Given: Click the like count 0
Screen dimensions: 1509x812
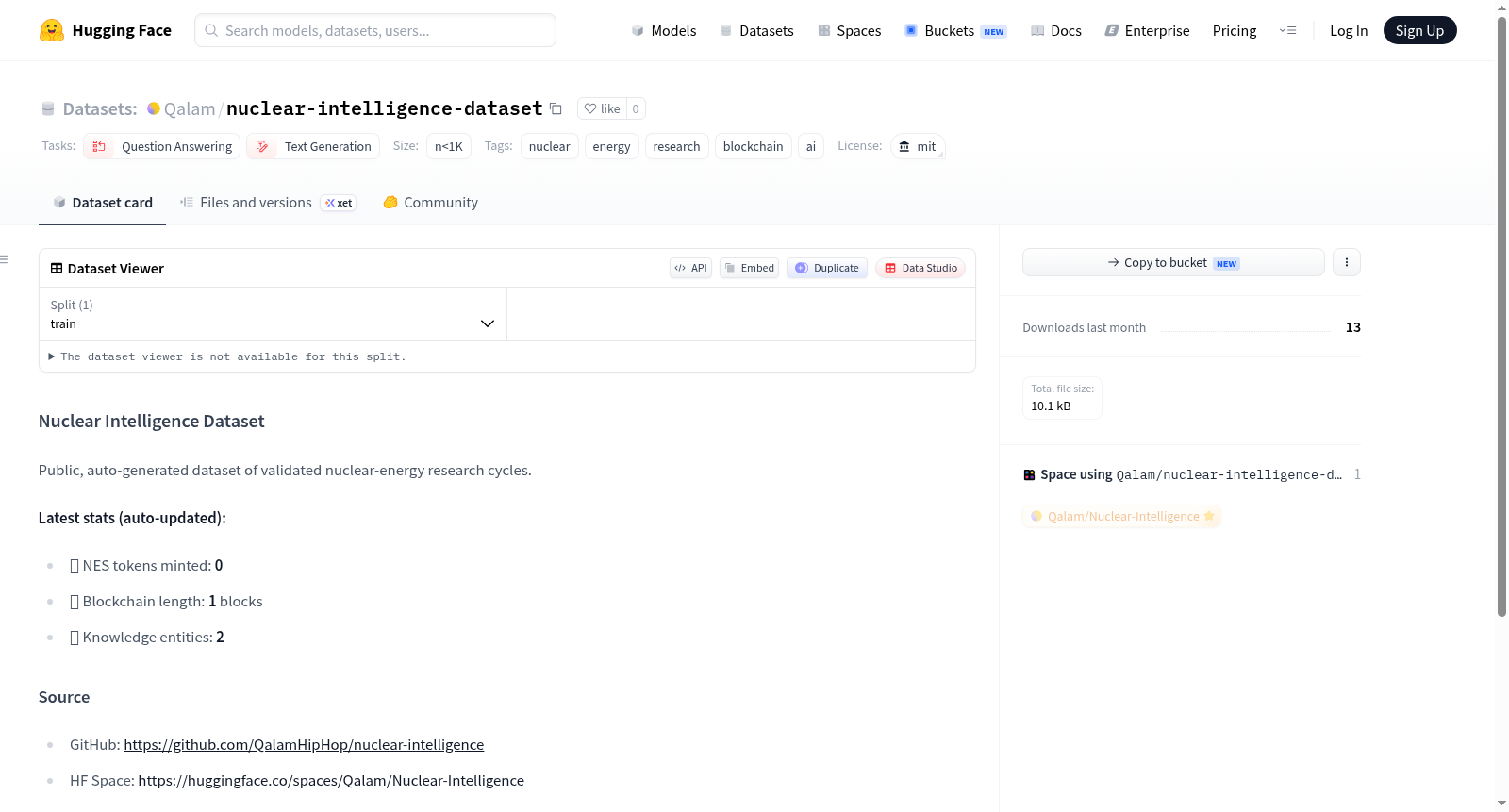Looking at the screenshot, I should click(636, 108).
